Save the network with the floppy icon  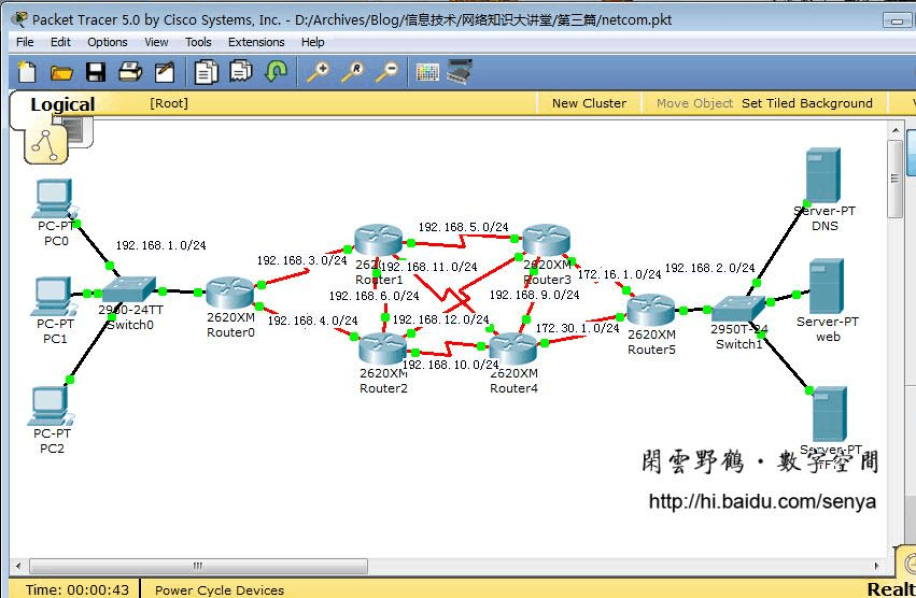pos(96,72)
